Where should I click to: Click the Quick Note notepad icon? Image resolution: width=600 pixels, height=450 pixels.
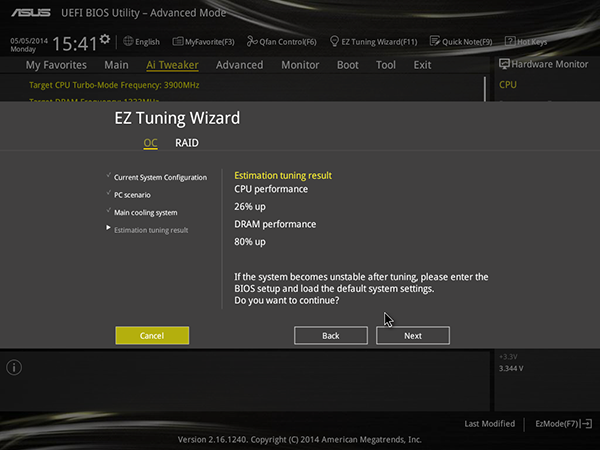(435, 41)
